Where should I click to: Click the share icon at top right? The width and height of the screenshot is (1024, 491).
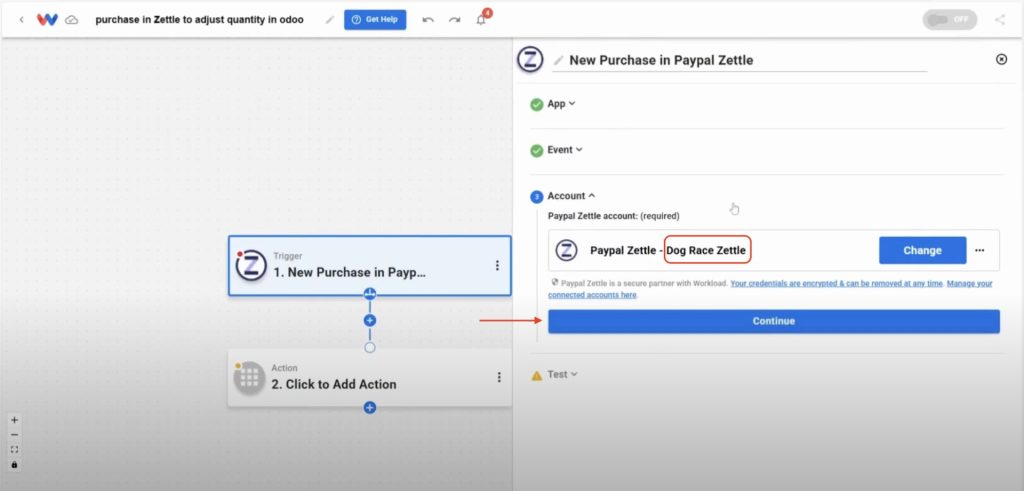point(1000,20)
